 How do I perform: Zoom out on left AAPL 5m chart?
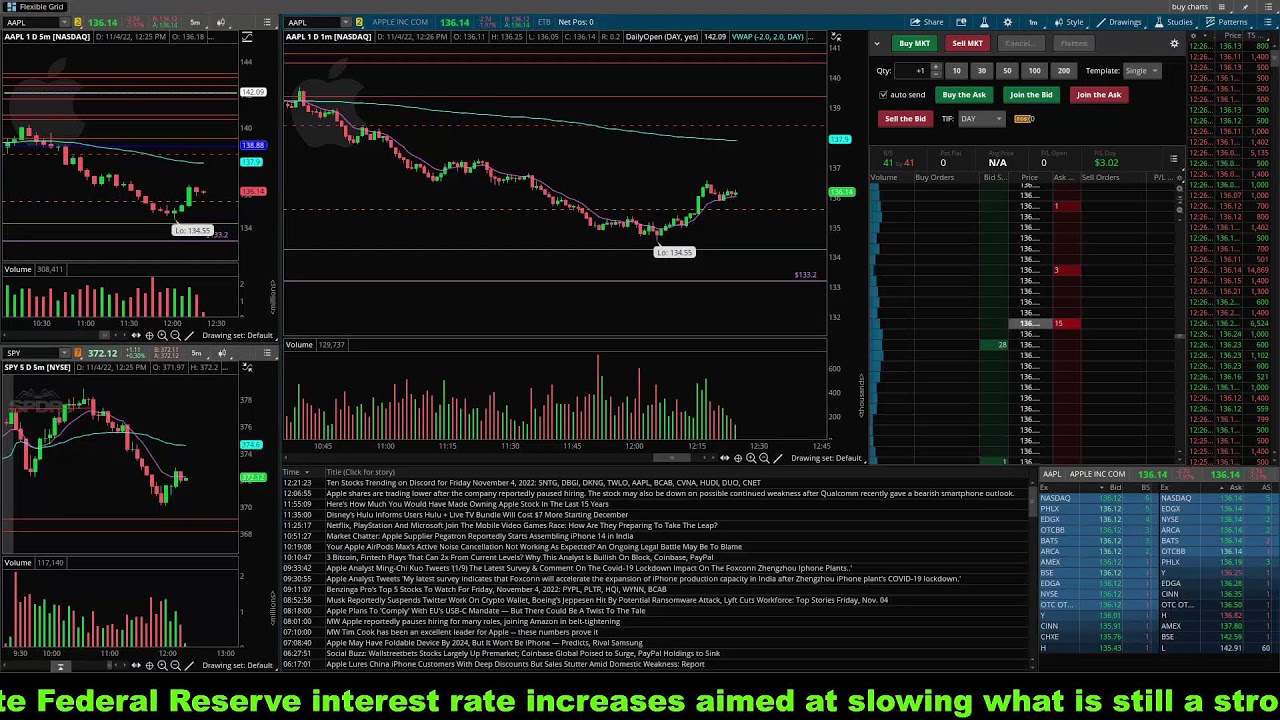click(x=175, y=336)
